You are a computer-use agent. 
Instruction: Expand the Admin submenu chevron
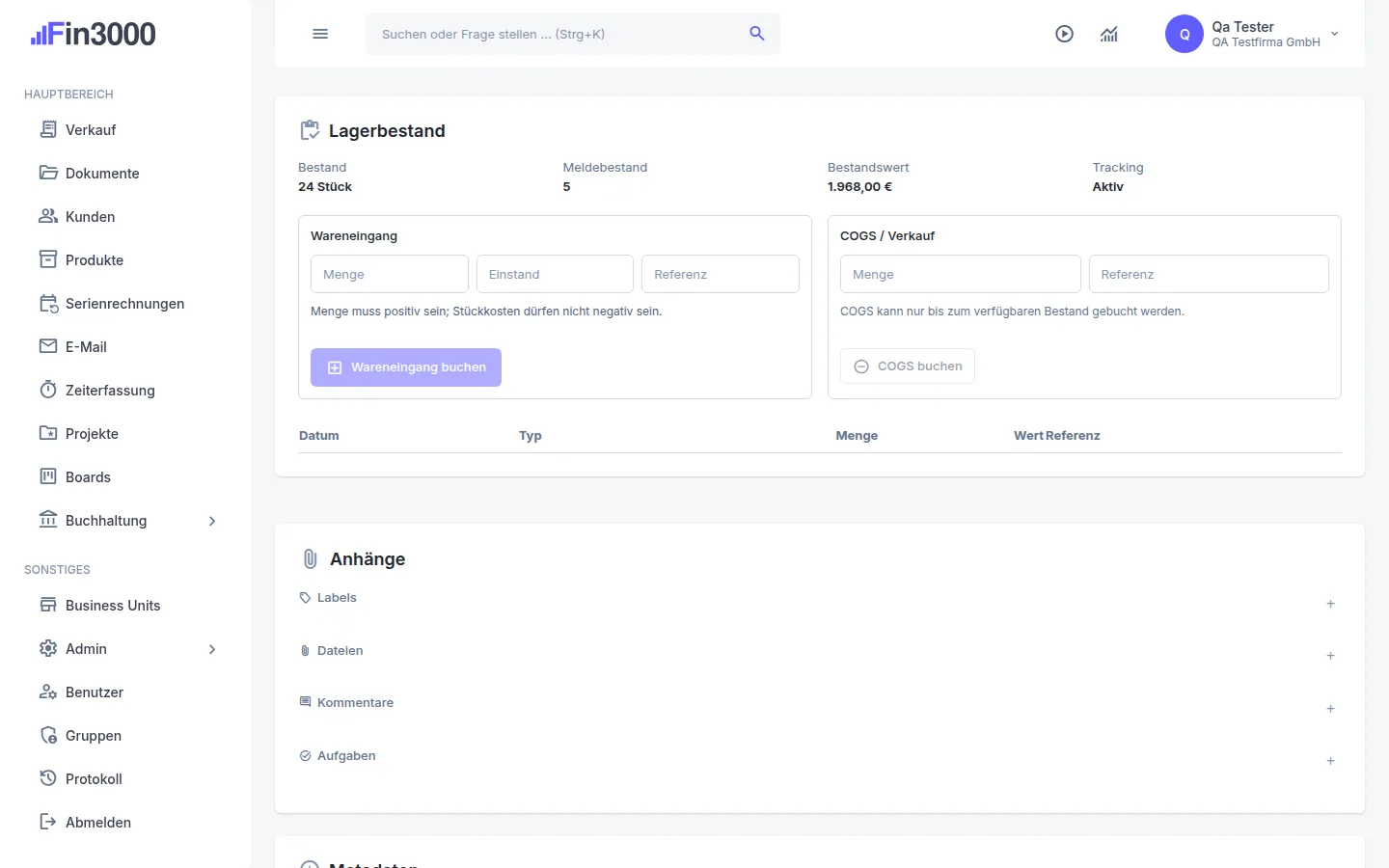point(212,649)
